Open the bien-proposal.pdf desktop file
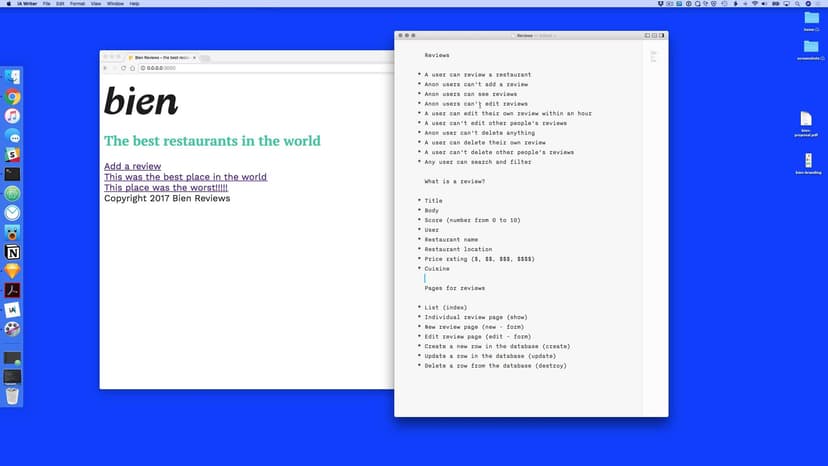The width and height of the screenshot is (828, 466). (808, 122)
